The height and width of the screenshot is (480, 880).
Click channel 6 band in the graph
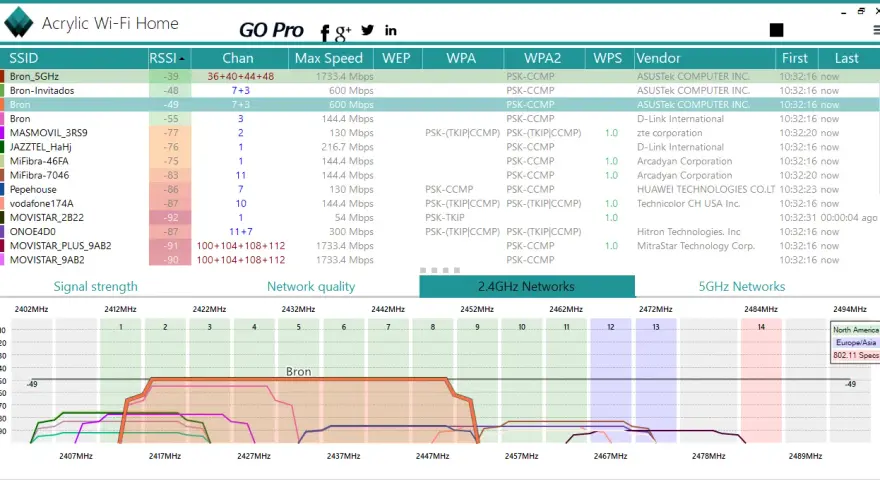pyautogui.click(x=343, y=381)
